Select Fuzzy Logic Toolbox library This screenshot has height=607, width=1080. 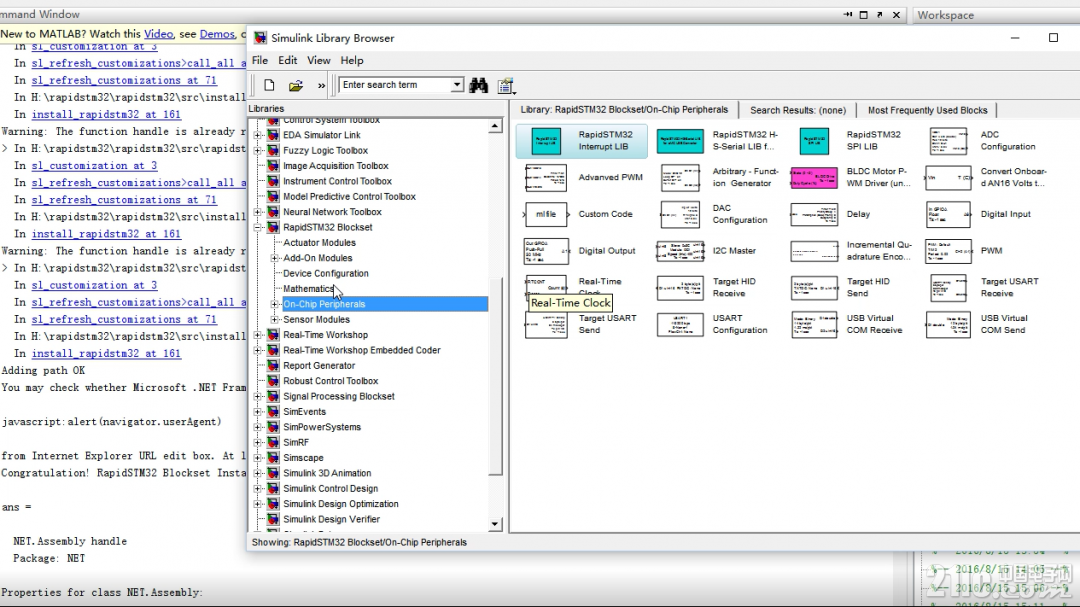point(325,151)
